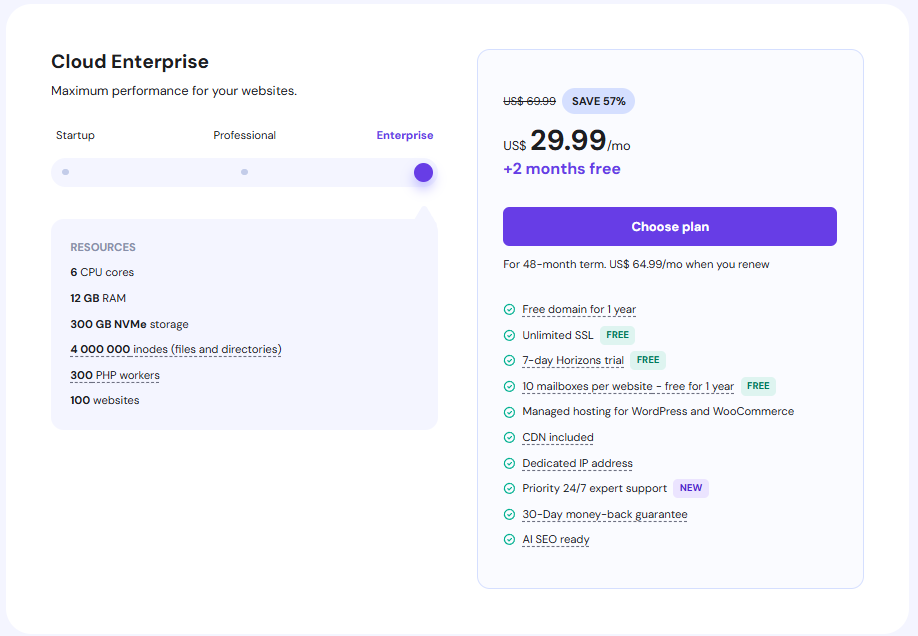Select the Enterprise plan label
Screen dimensions: 918x636
point(405,136)
